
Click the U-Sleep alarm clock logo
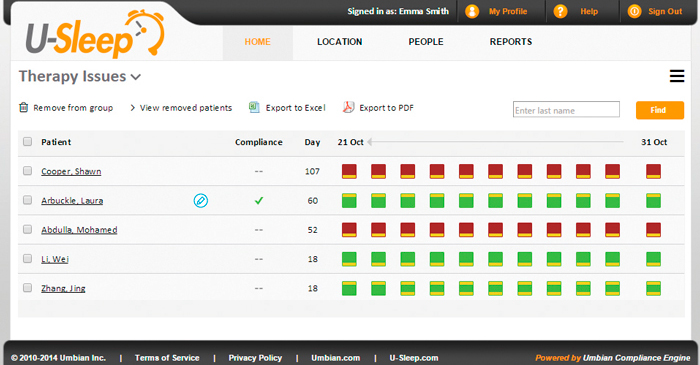pyautogui.click(x=95, y=35)
